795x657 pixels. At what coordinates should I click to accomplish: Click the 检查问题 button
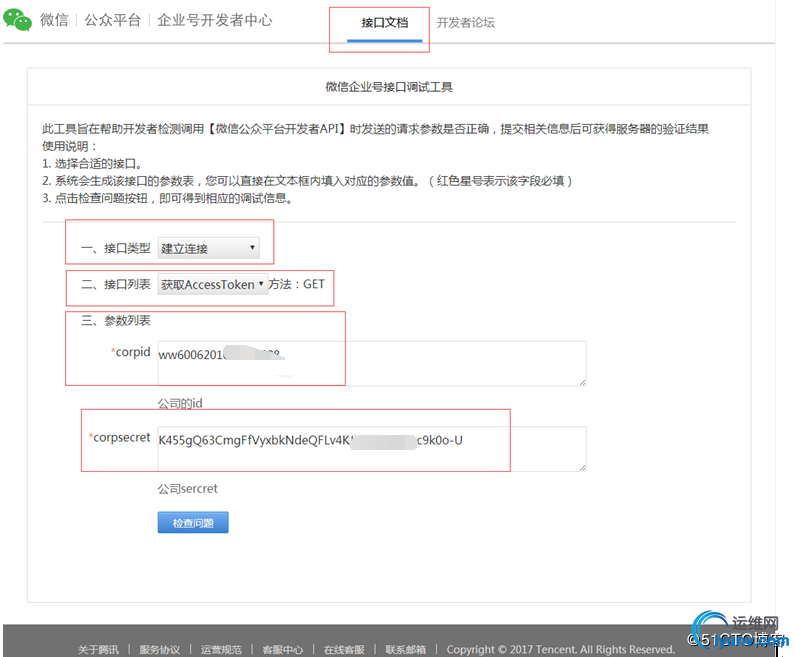193,523
